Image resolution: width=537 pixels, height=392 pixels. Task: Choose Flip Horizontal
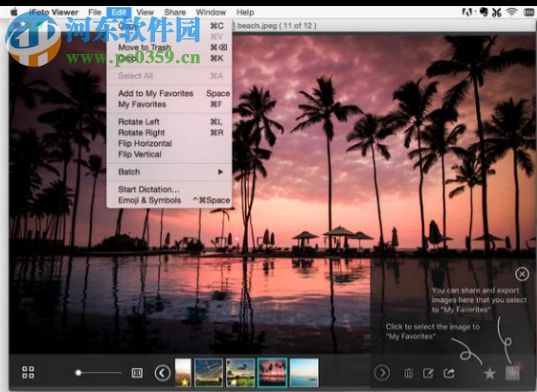click(x=170, y=143)
